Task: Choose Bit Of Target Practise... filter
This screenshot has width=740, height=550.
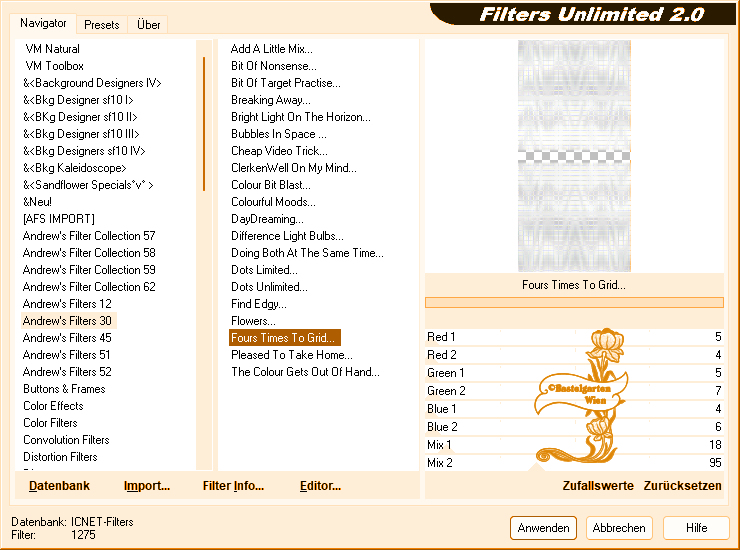Action: pyautogui.click(x=286, y=83)
